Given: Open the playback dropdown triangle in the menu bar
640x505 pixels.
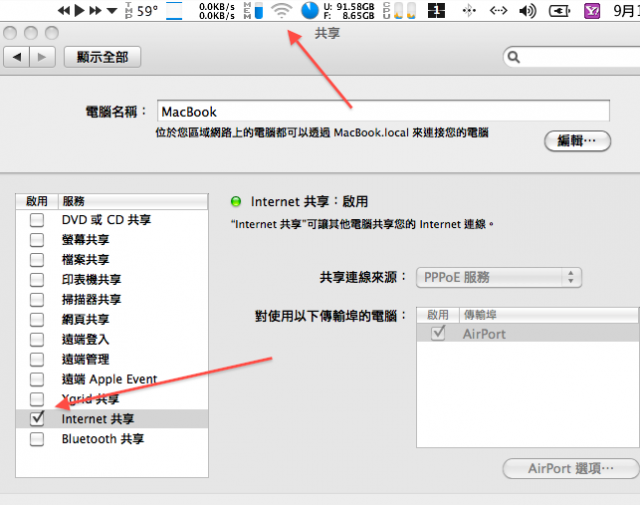Looking at the screenshot, I should pyautogui.click(x=112, y=11).
